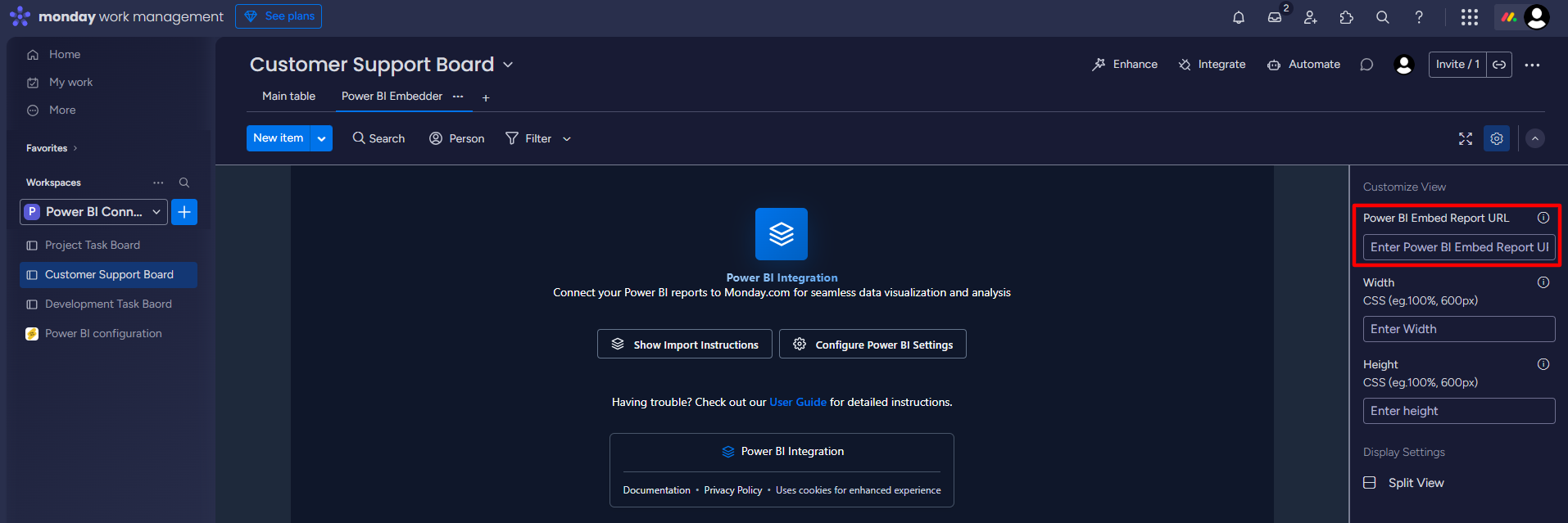Open the products switcher grid icon

[x=1470, y=17]
